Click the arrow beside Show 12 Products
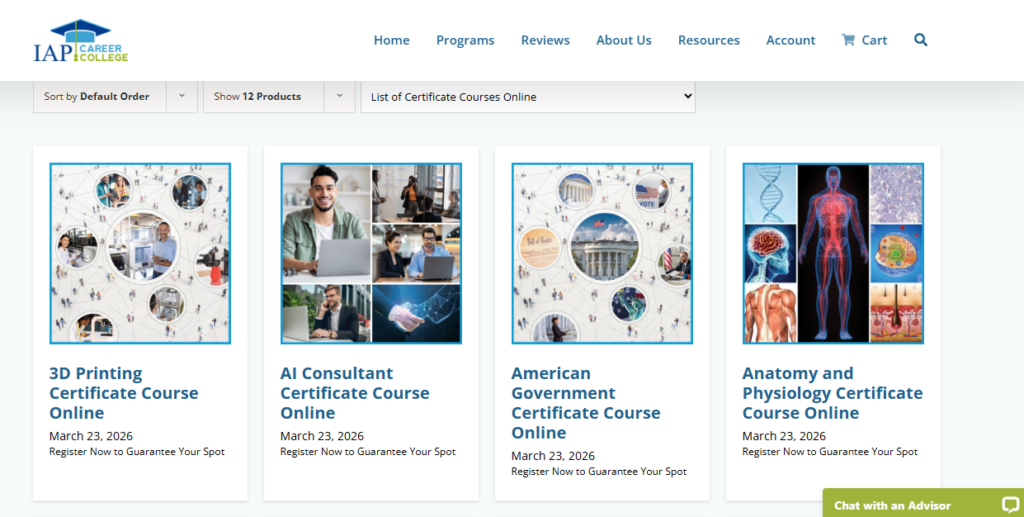The width and height of the screenshot is (1024, 517). (340, 97)
